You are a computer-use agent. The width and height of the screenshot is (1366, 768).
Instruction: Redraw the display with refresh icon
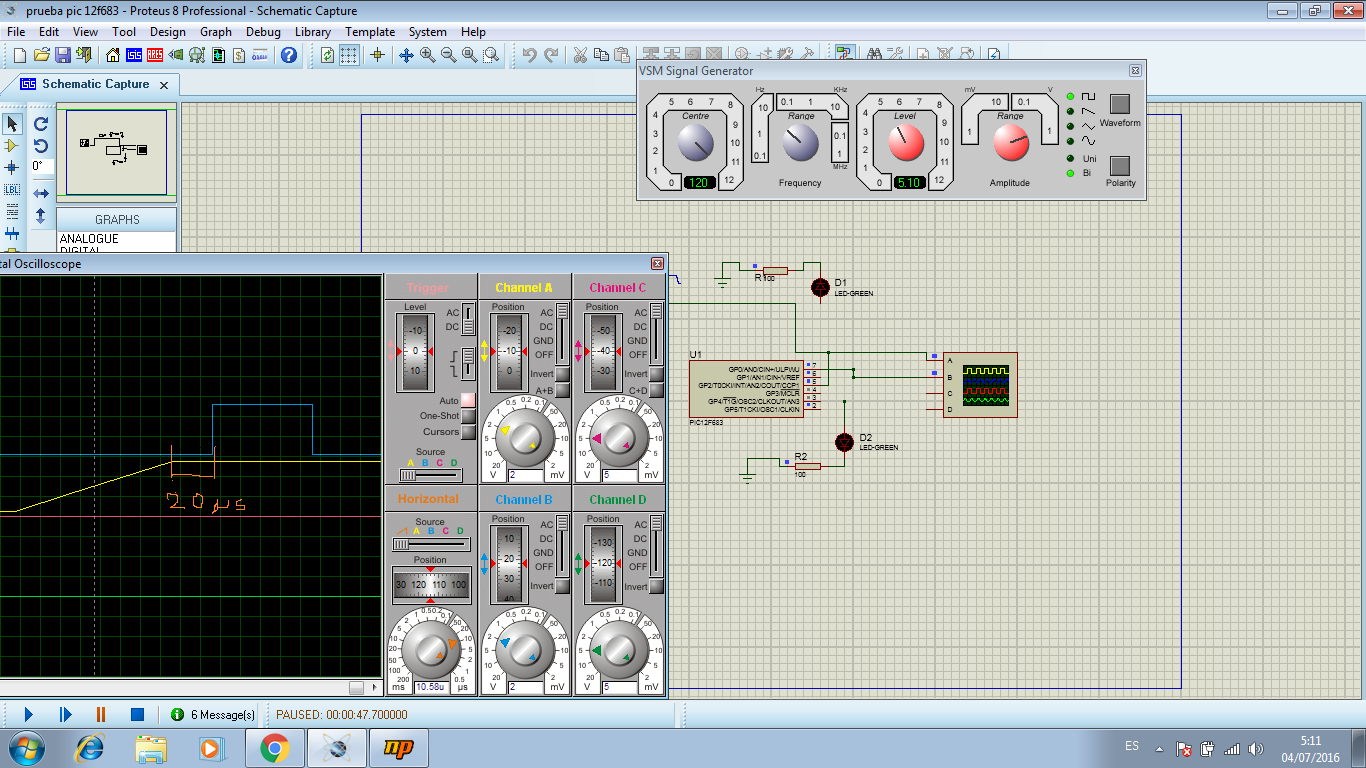tap(328, 55)
